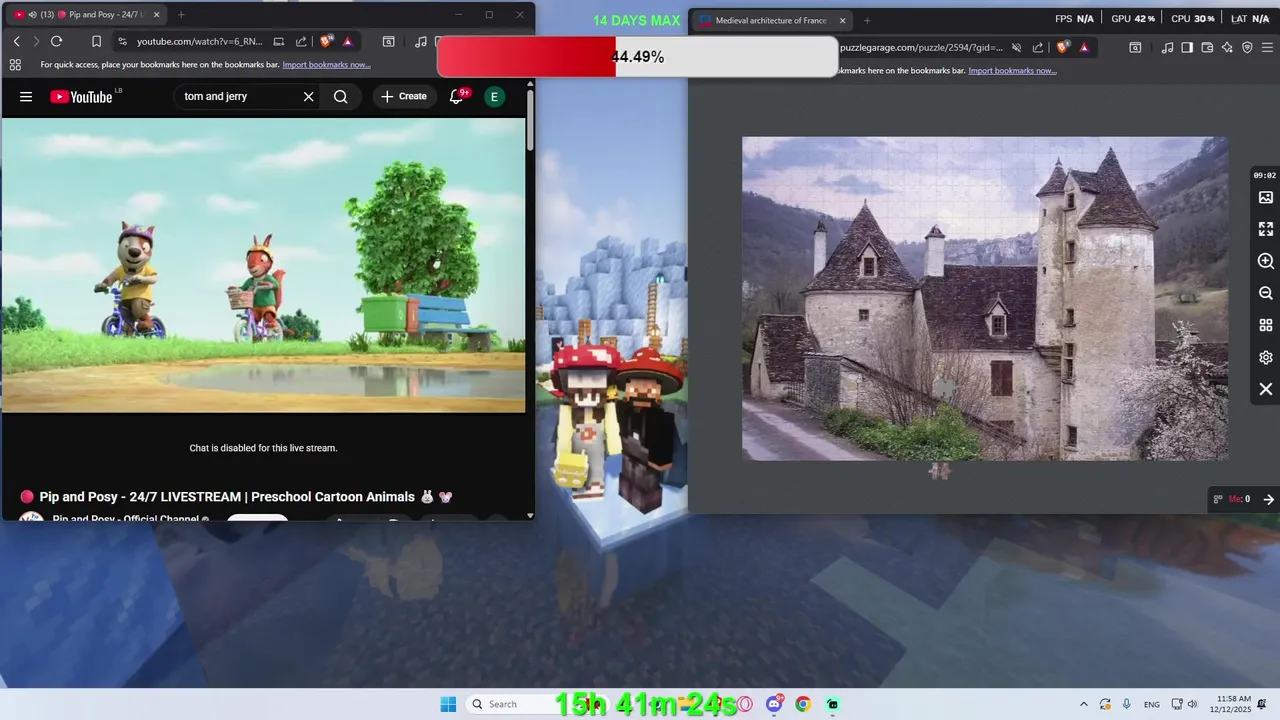Select the puzzlegarage.com address bar
The image size is (1280, 720).
click(x=920, y=47)
